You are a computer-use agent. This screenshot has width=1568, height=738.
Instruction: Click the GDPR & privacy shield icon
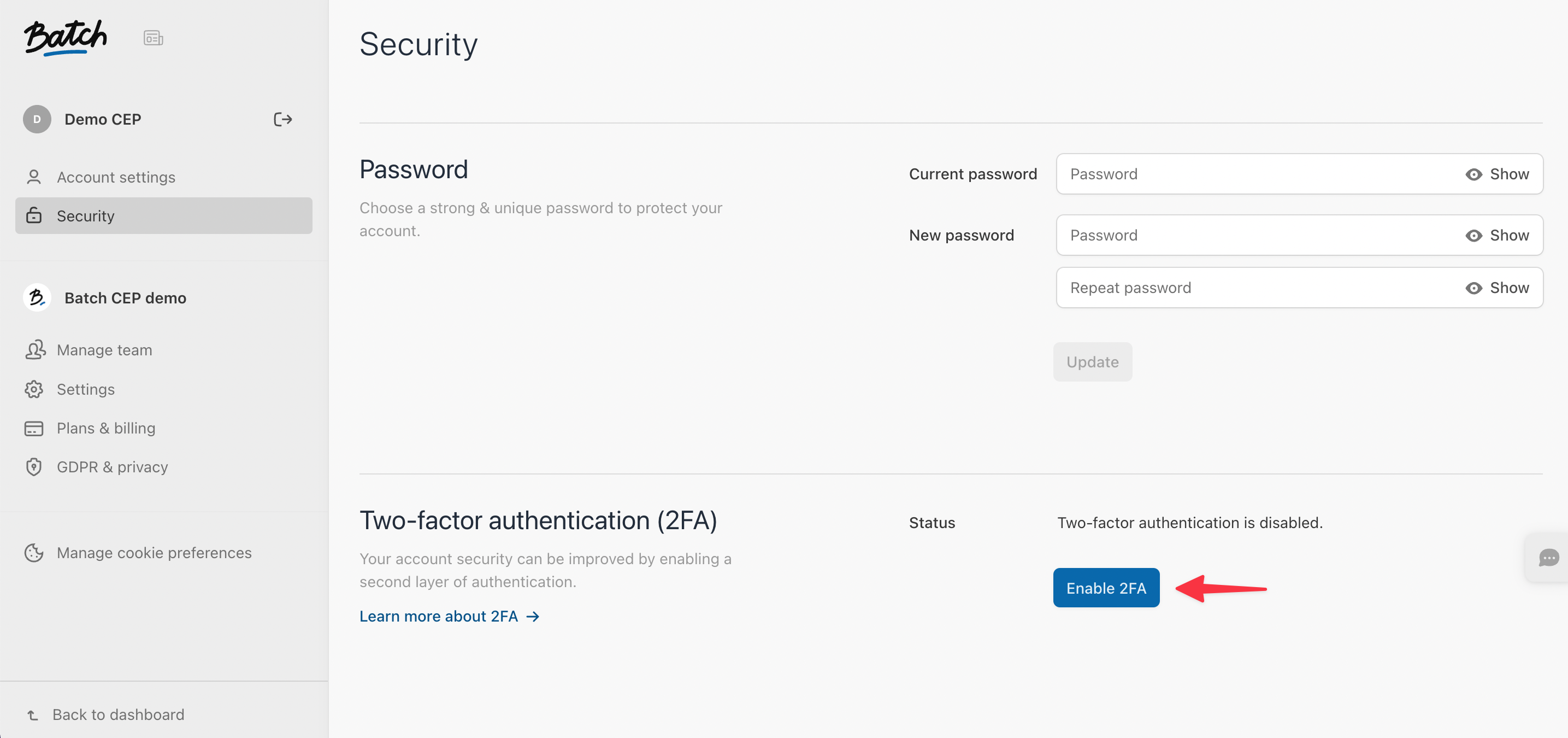click(x=34, y=467)
